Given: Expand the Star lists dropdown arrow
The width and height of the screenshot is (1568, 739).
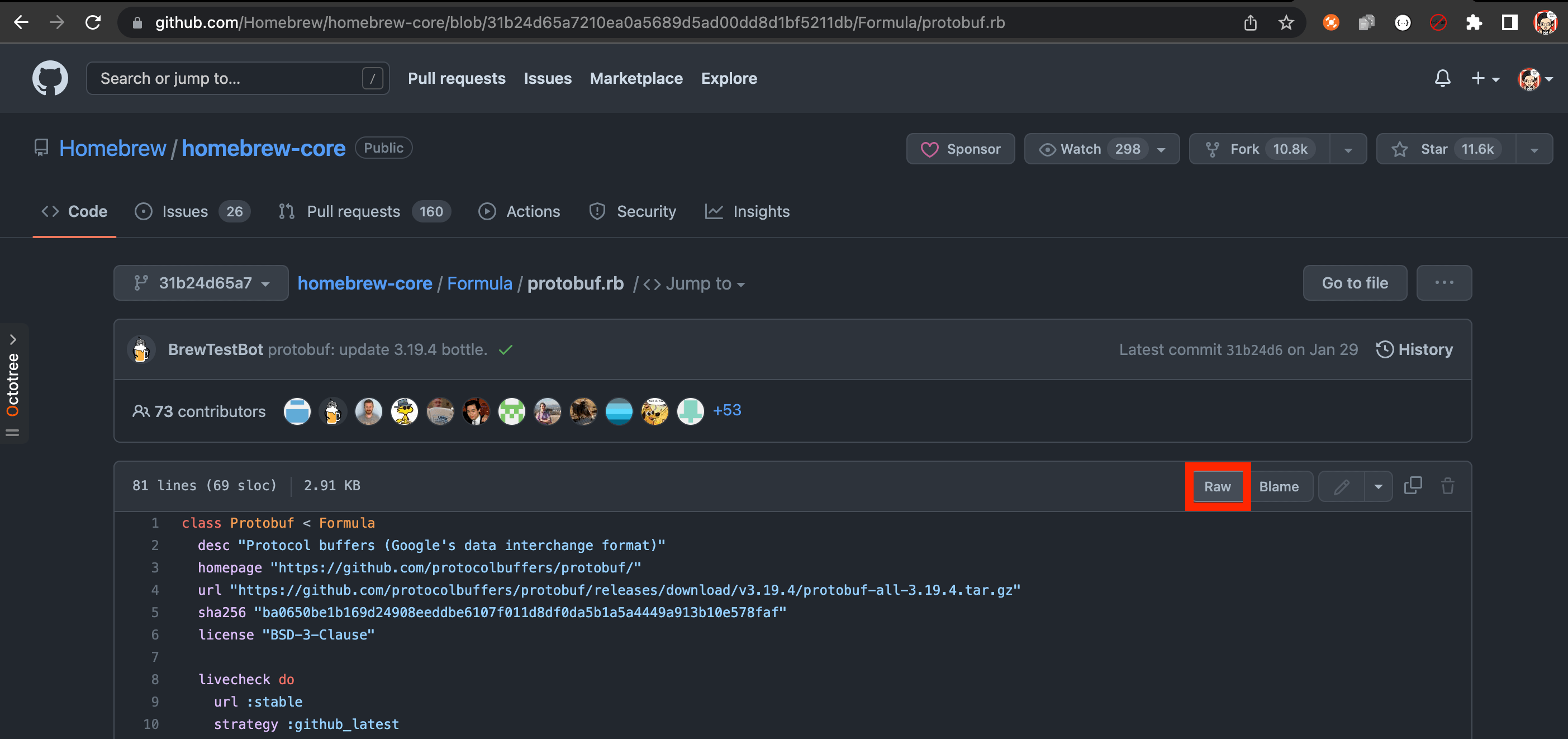Looking at the screenshot, I should pyautogui.click(x=1534, y=149).
